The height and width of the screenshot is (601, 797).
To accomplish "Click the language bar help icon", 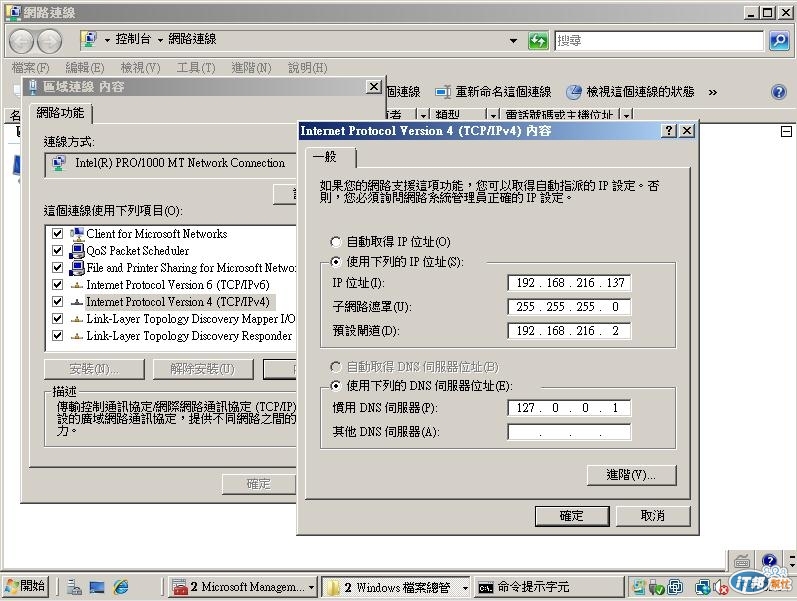I will tap(769, 560).
